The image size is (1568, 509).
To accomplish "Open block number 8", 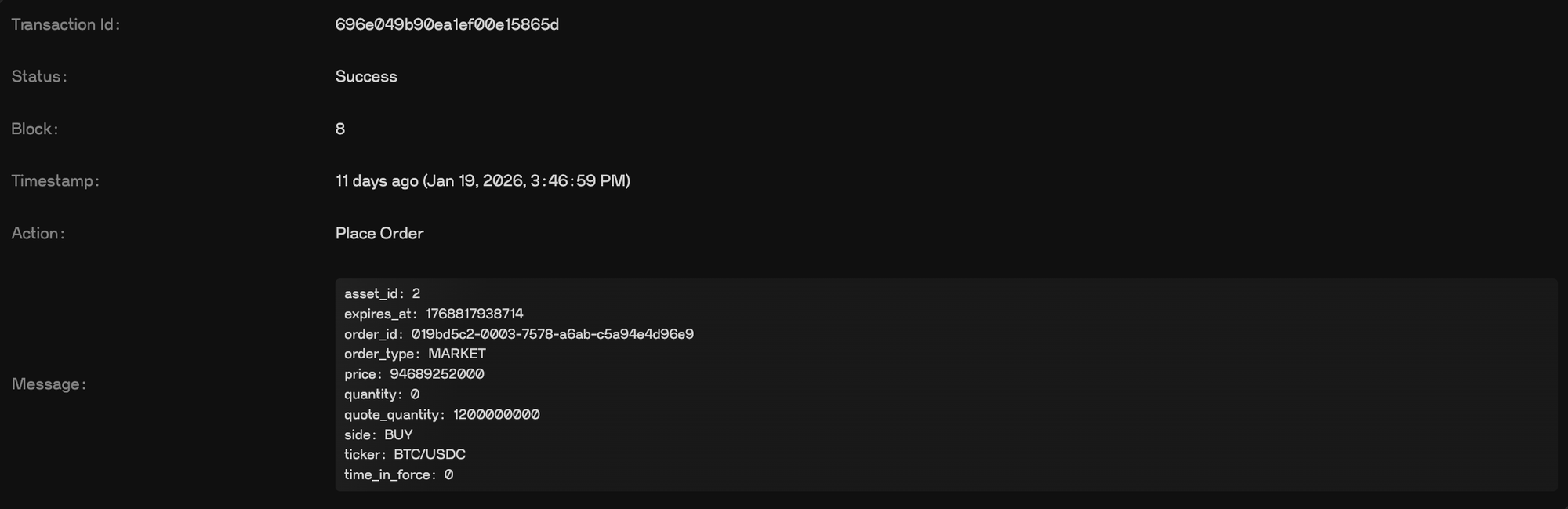I will point(340,129).
